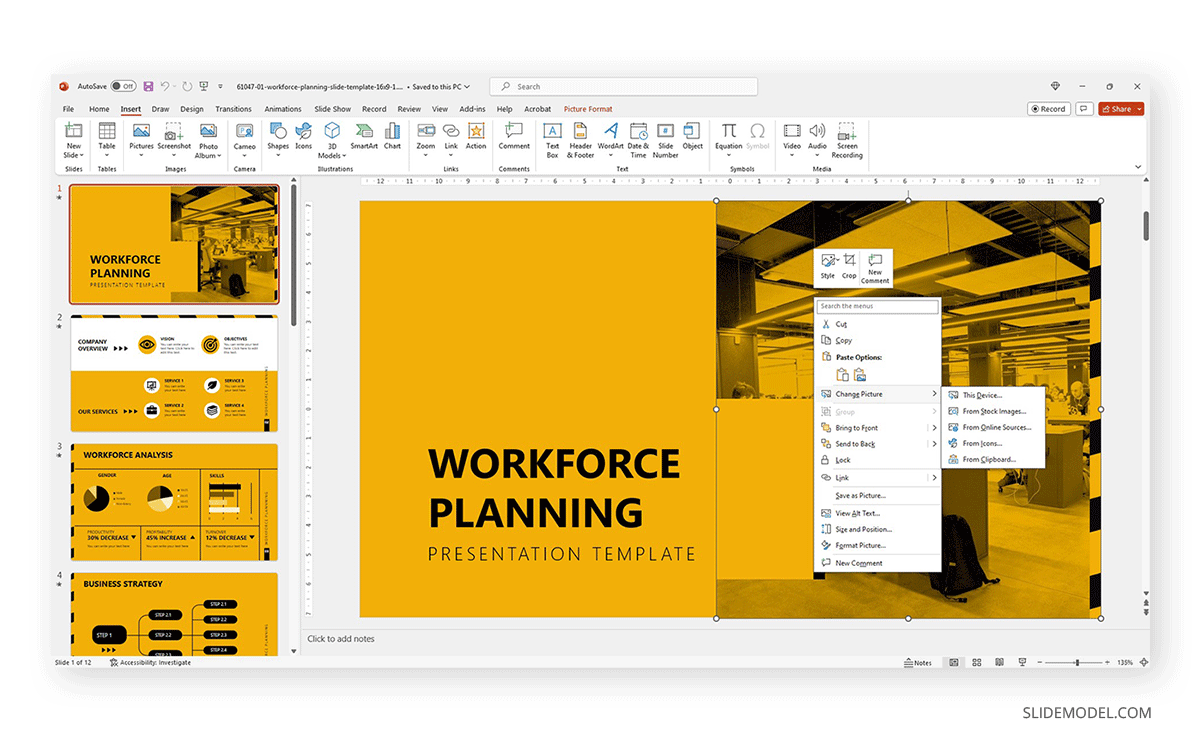The image size is (1200, 743).
Task: Select the Screenshot tool in Images group
Action: pos(174,135)
